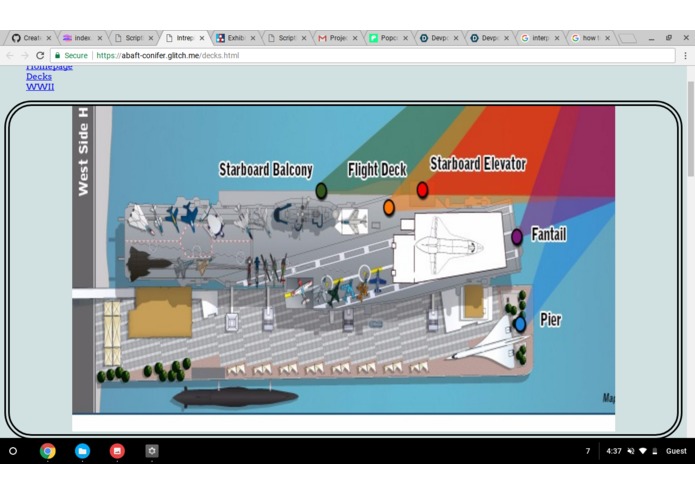Image resolution: width=695 pixels, height=494 pixels.
Task: Open the red gallery app on shelf
Action: click(117, 451)
